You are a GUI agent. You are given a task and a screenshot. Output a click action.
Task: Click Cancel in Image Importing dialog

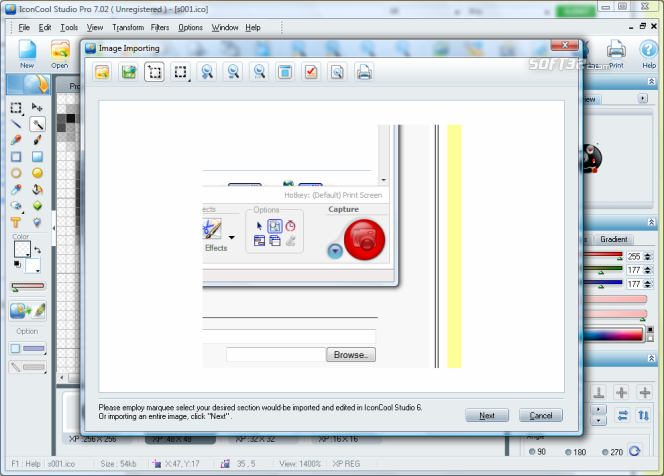click(541, 415)
